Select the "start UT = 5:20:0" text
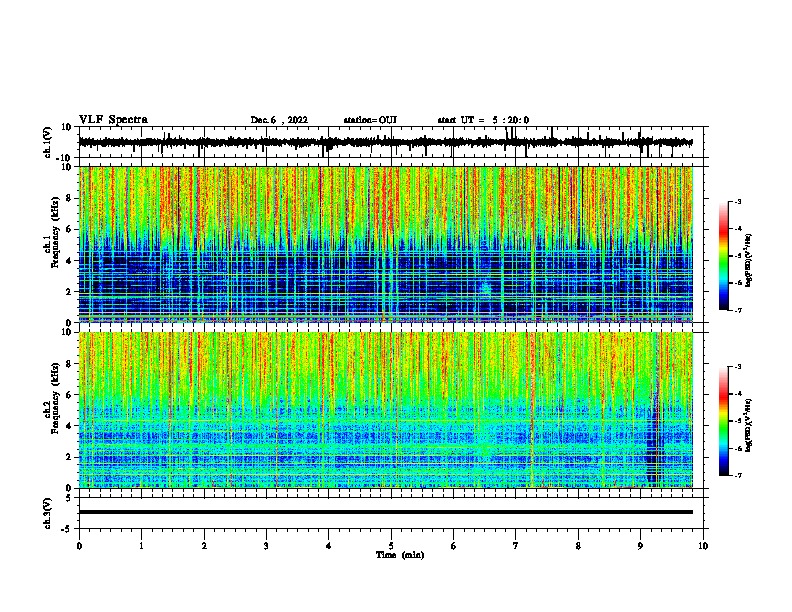 tap(483, 120)
